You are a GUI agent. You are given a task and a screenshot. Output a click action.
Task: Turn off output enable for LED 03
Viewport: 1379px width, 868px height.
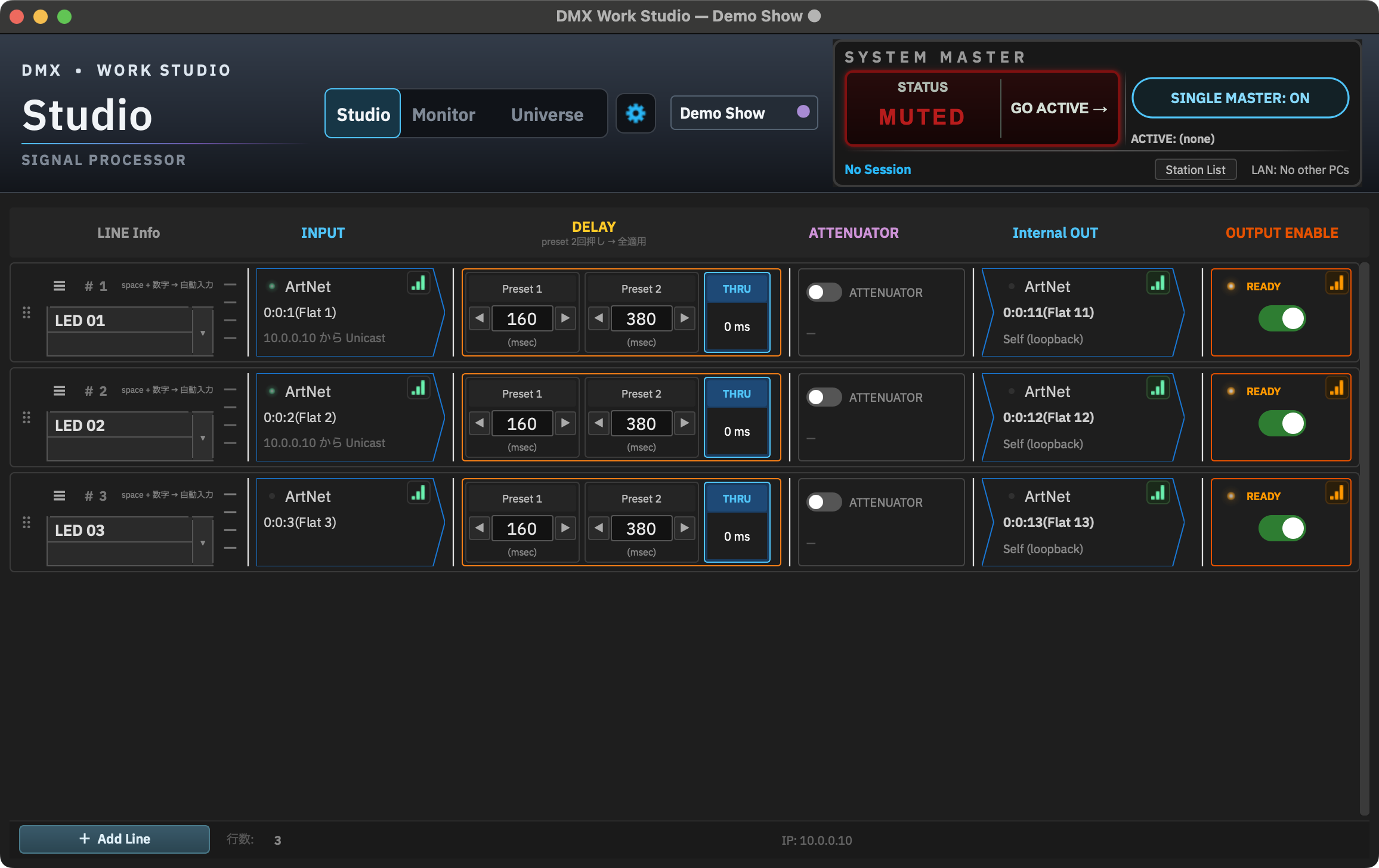(x=1282, y=528)
